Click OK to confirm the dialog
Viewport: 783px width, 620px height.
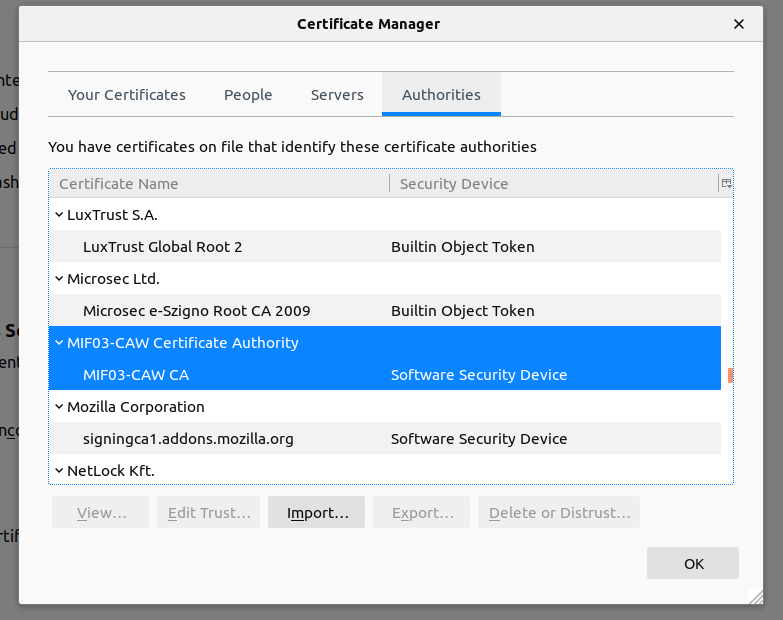click(693, 564)
